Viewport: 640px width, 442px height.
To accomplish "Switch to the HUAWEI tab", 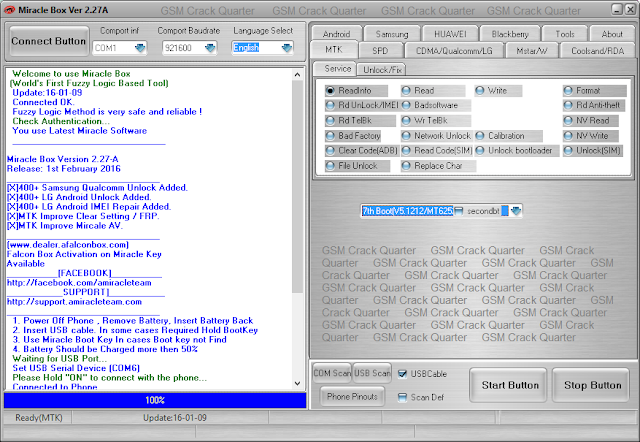I will (x=450, y=34).
